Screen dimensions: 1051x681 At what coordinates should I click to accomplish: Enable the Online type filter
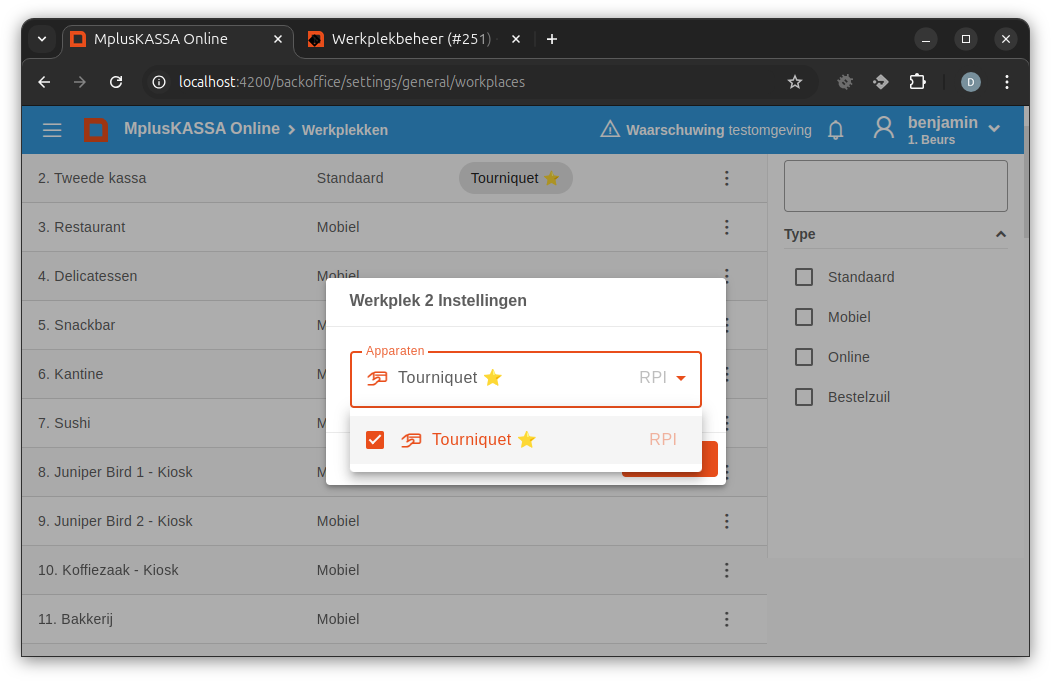tap(804, 357)
